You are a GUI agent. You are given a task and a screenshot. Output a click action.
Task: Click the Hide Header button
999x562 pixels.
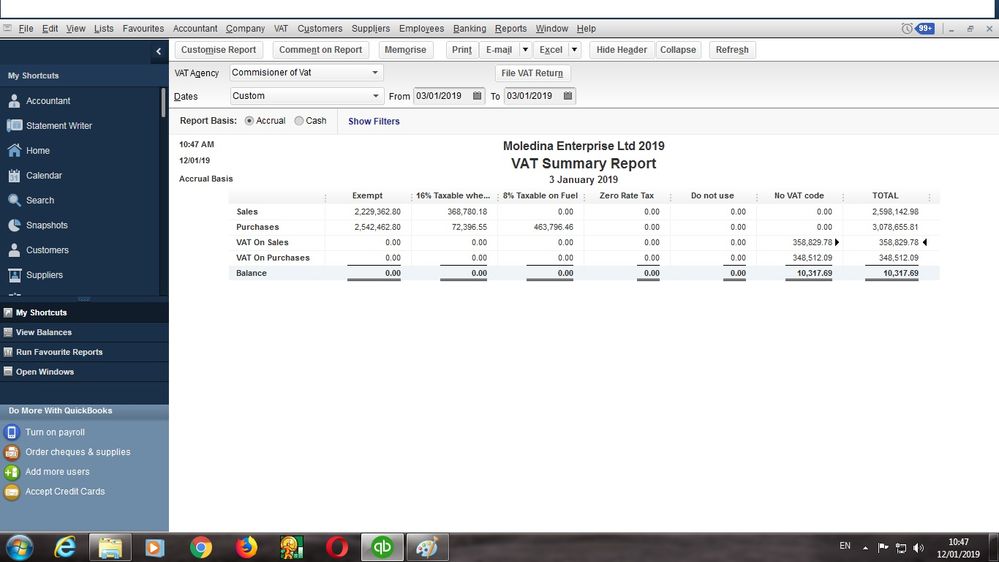(621, 50)
